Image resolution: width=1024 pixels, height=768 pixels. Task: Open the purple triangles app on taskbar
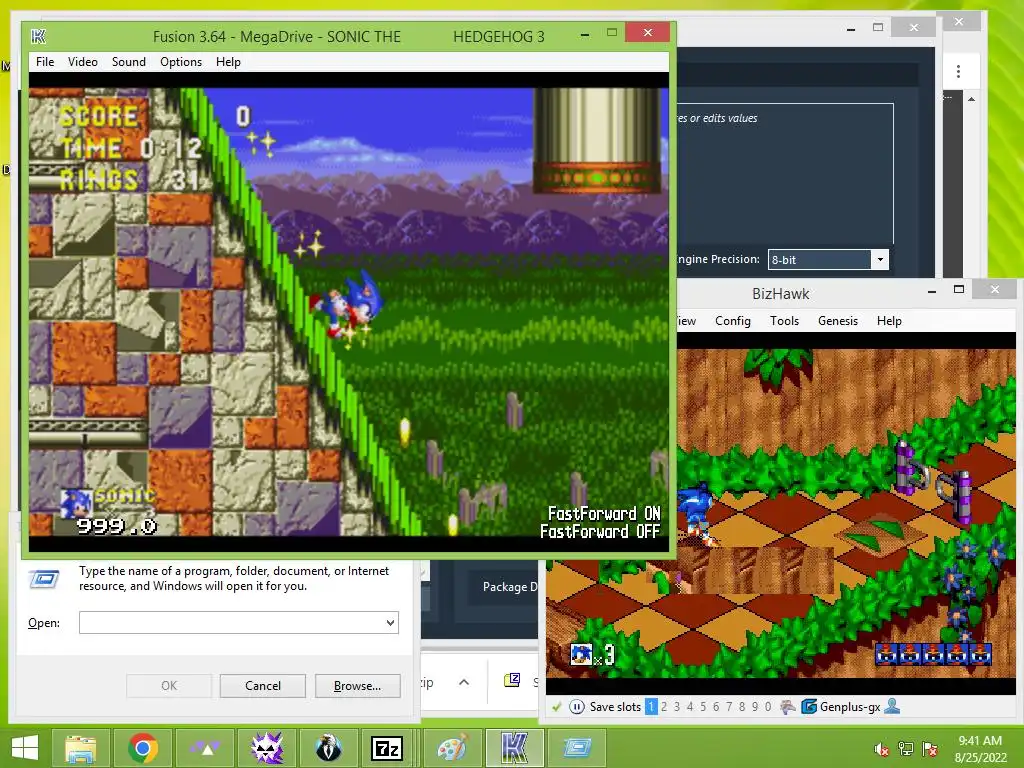point(205,748)
